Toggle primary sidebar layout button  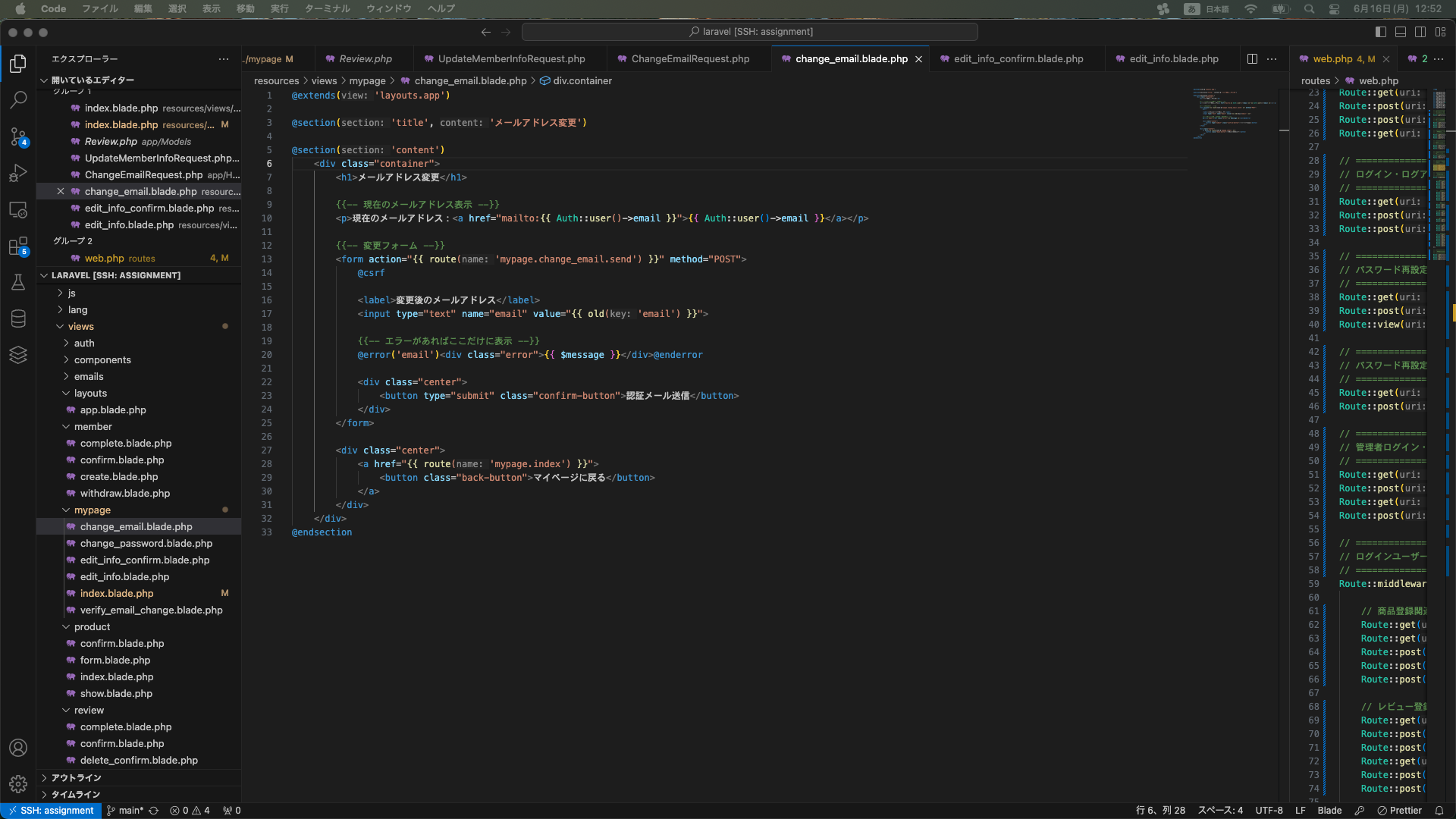(x=1380, y=32)
